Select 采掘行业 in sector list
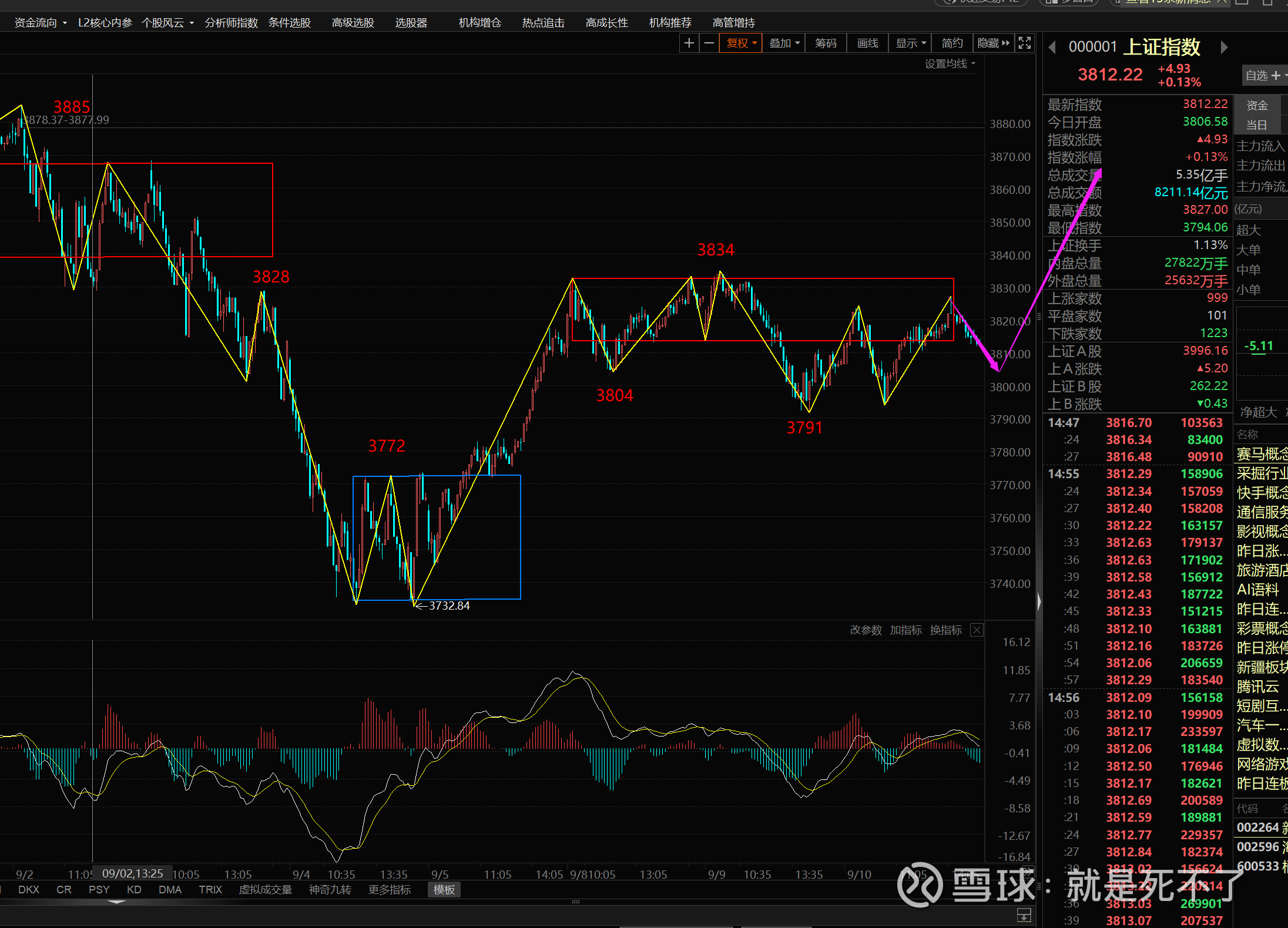1288x928 pixels. click(x=1262, y=473)
